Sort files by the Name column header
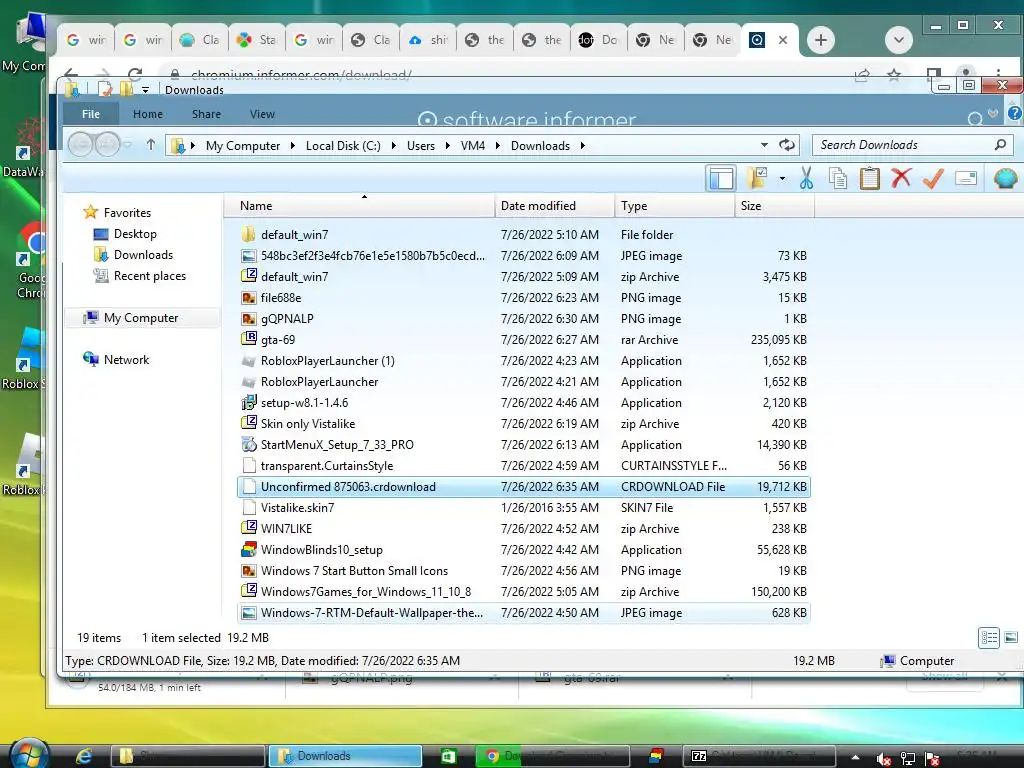Image resolution: width=1024 pixels, height=768 pixels. coord(359,206)
